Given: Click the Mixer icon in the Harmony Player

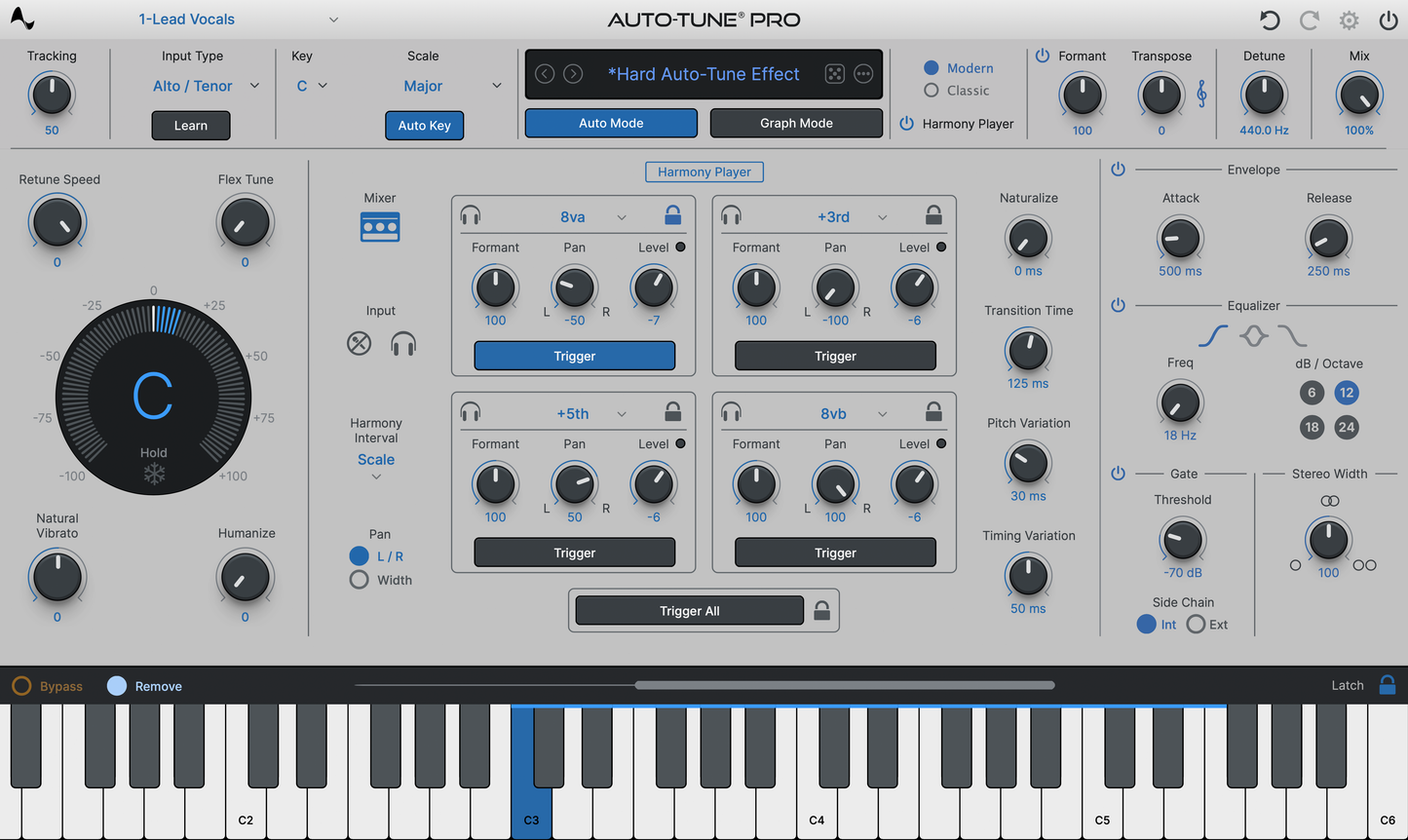Looking at the screenshot, I should coord(379,226).
